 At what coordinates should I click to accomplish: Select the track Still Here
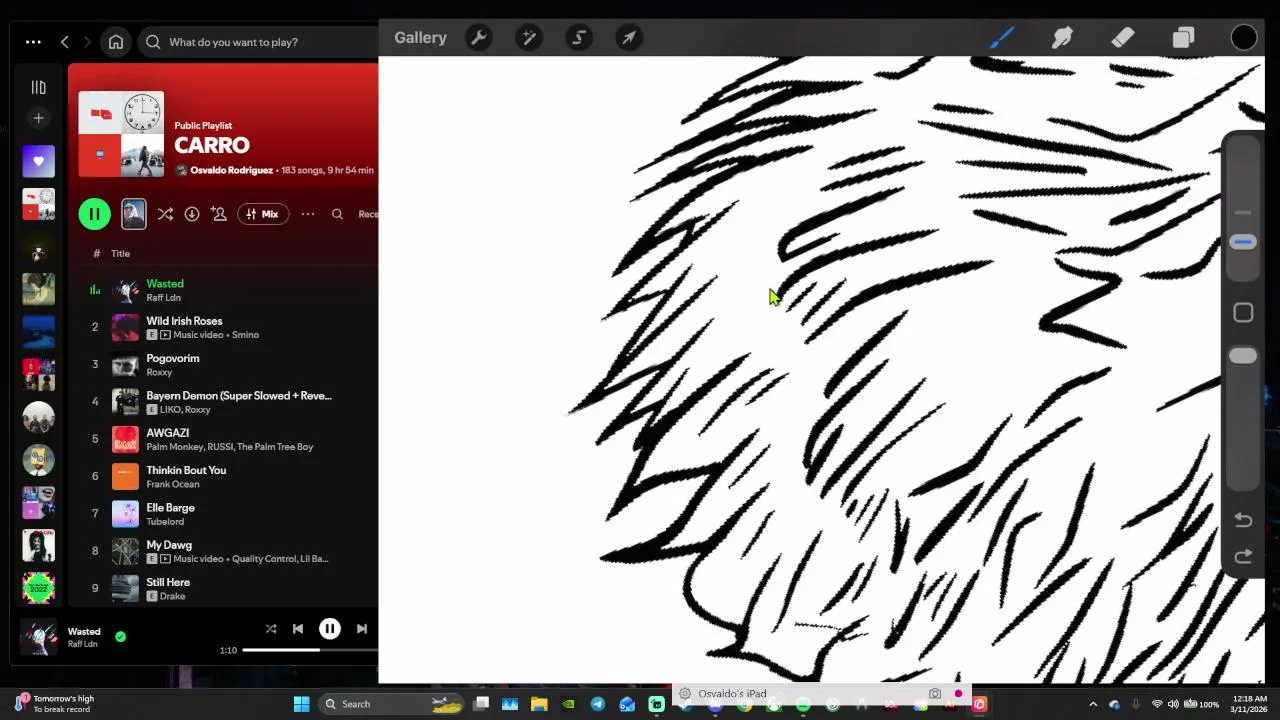click(x=168, y=582)
